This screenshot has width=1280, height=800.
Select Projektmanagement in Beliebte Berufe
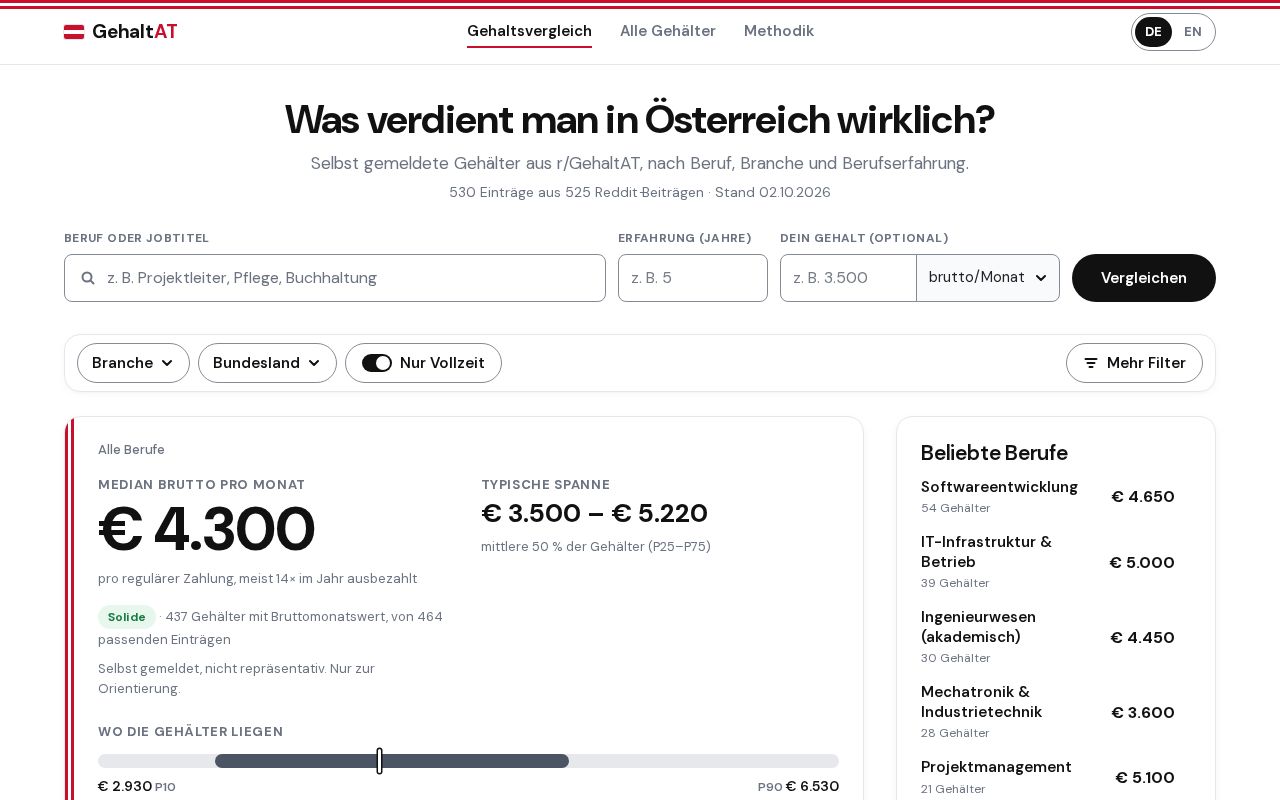click(1048, 777)
